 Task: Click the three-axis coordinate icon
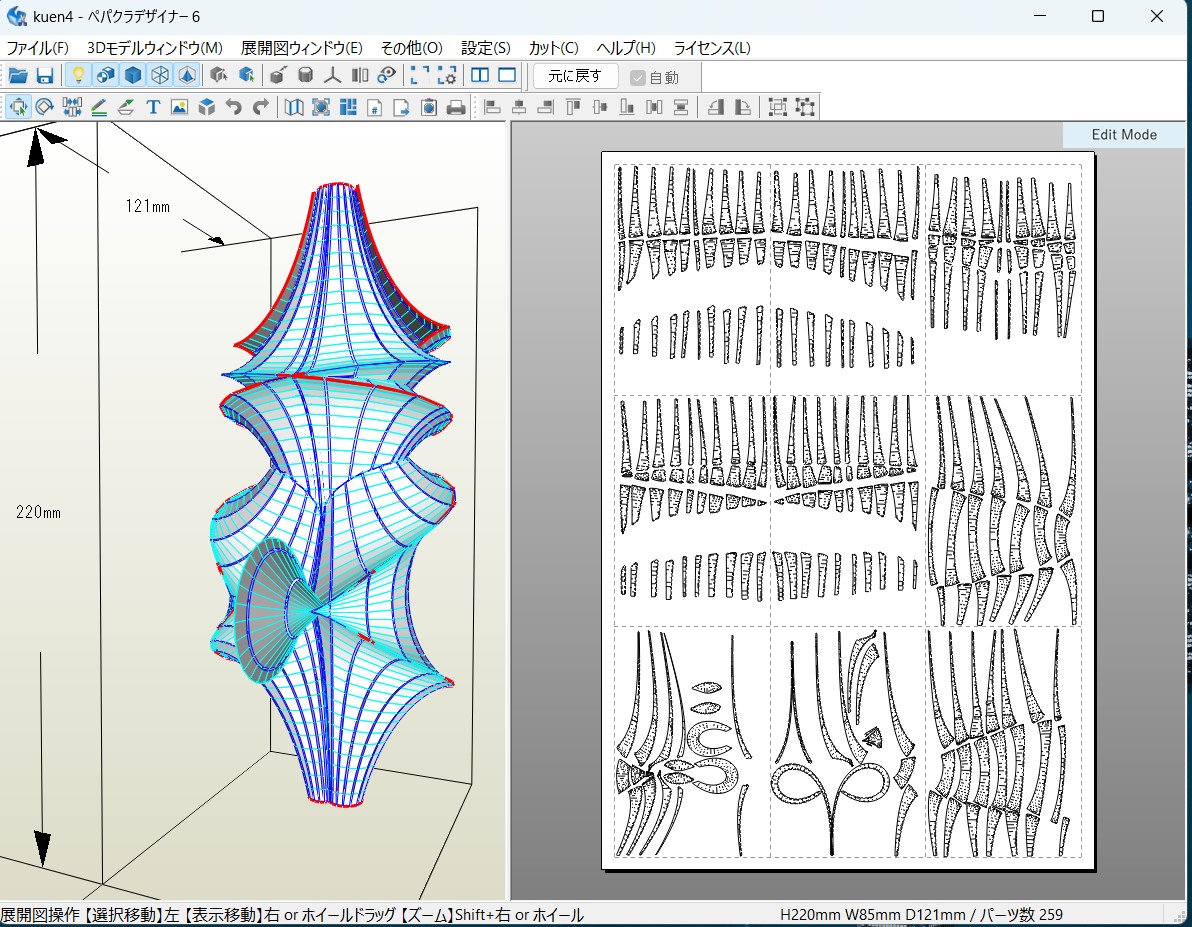[332, 75]
